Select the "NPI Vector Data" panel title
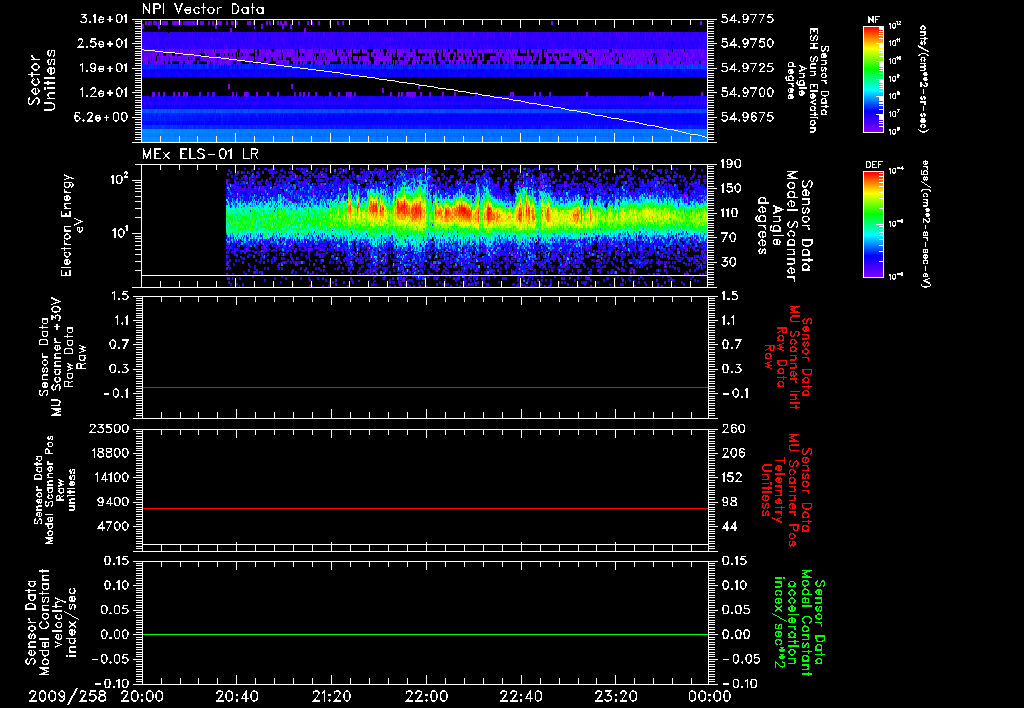 [x=203, y=9]
